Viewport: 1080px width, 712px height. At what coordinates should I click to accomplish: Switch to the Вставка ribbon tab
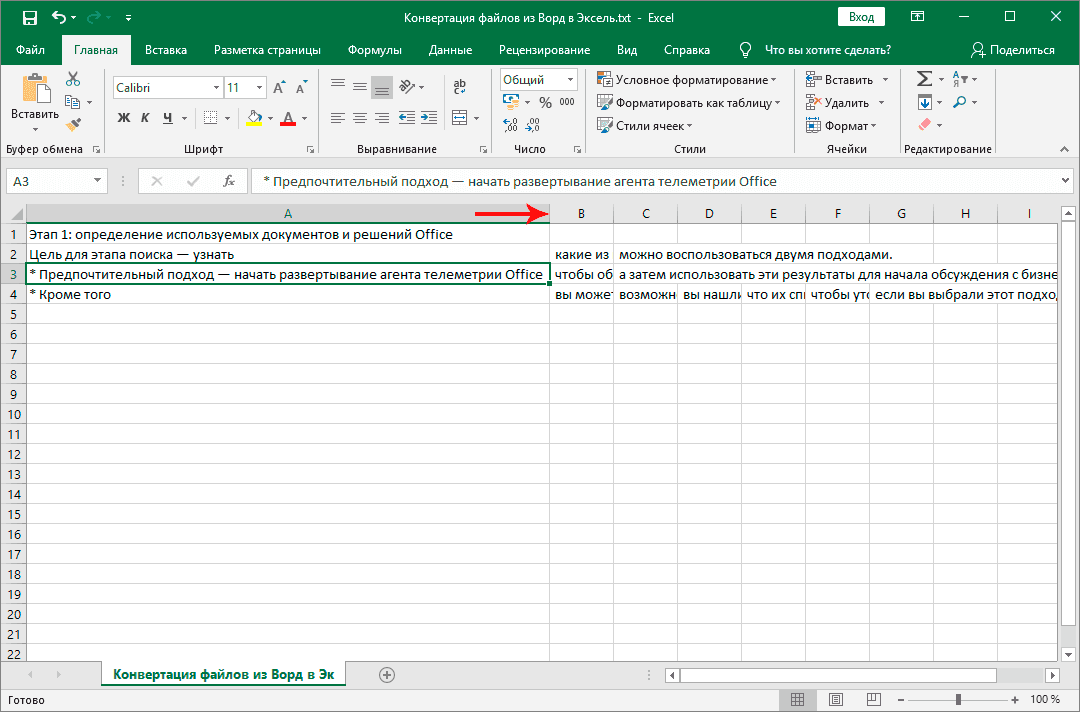click(165, 49)
